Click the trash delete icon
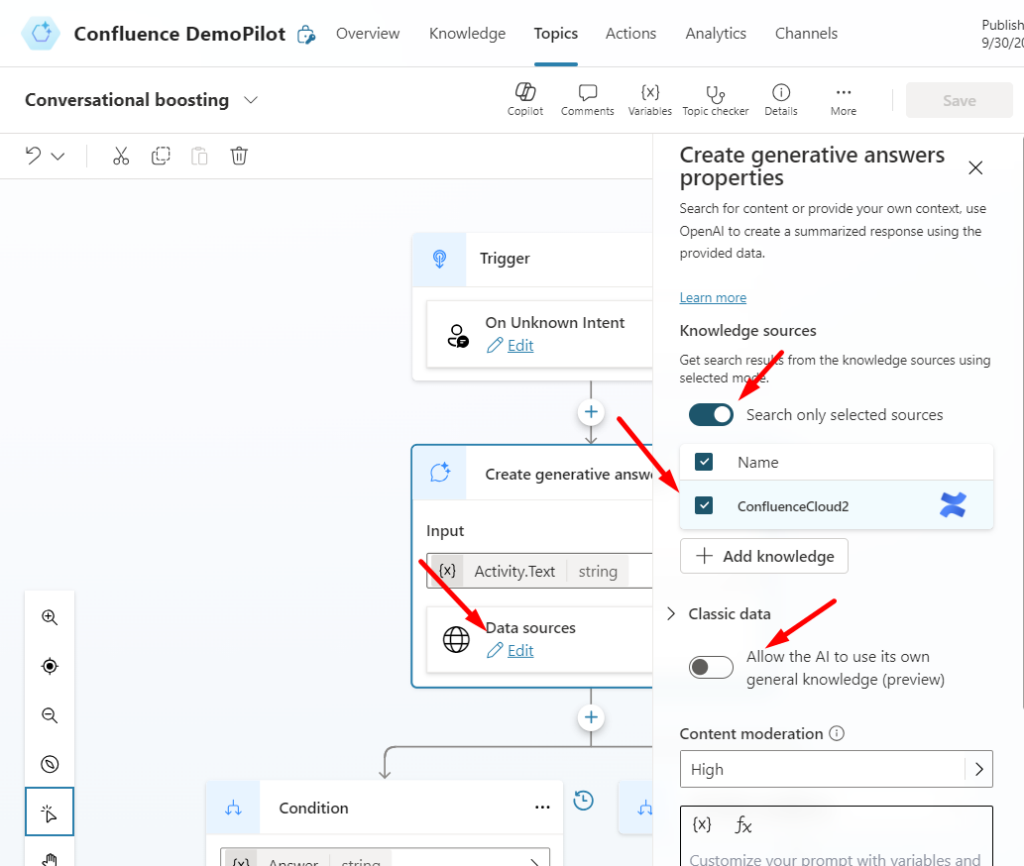The width and height of the screenshot is (1024, 866). pyautogui.click(x=239, y=156)
